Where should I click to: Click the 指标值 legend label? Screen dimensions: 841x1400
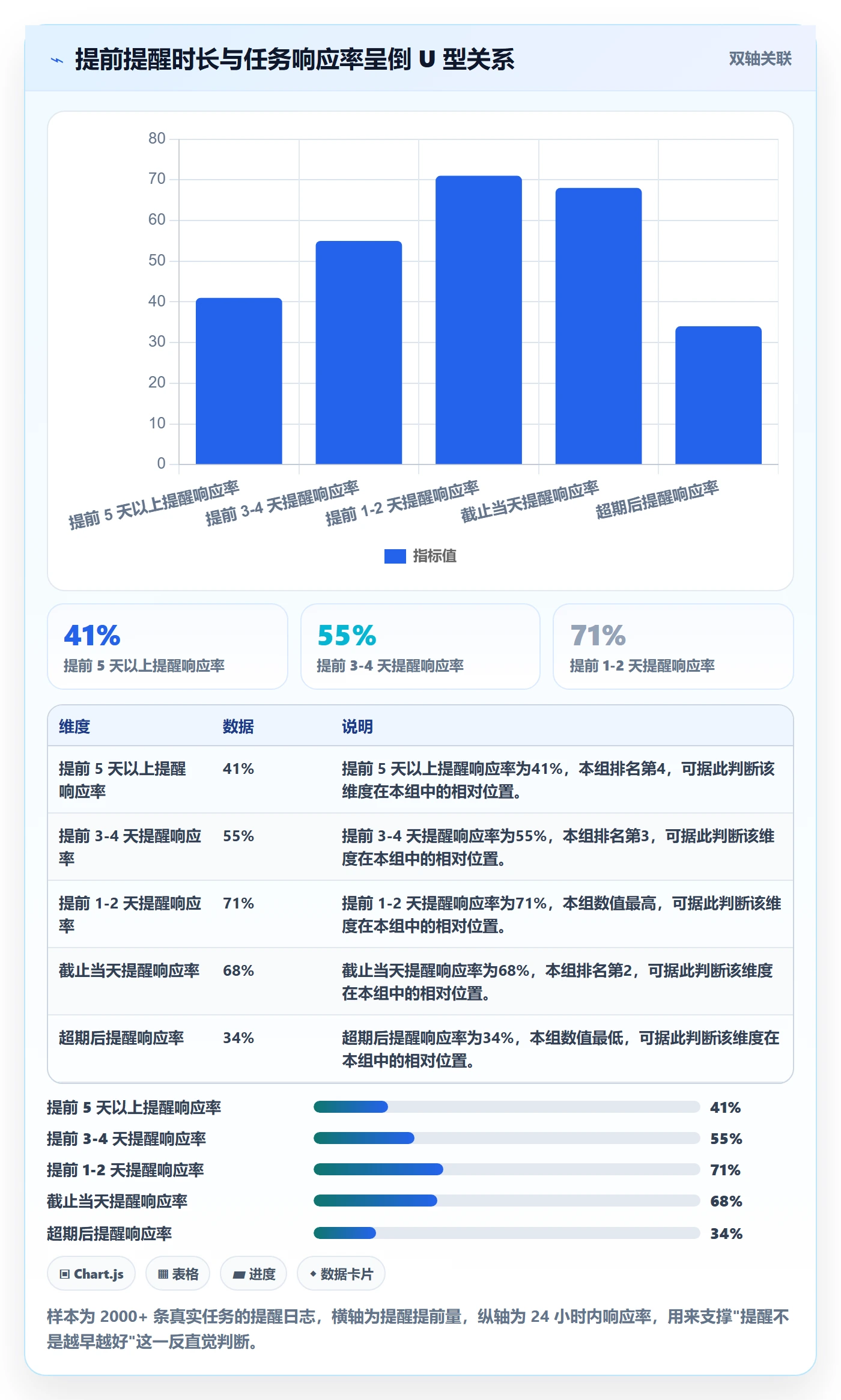[435, 556]
